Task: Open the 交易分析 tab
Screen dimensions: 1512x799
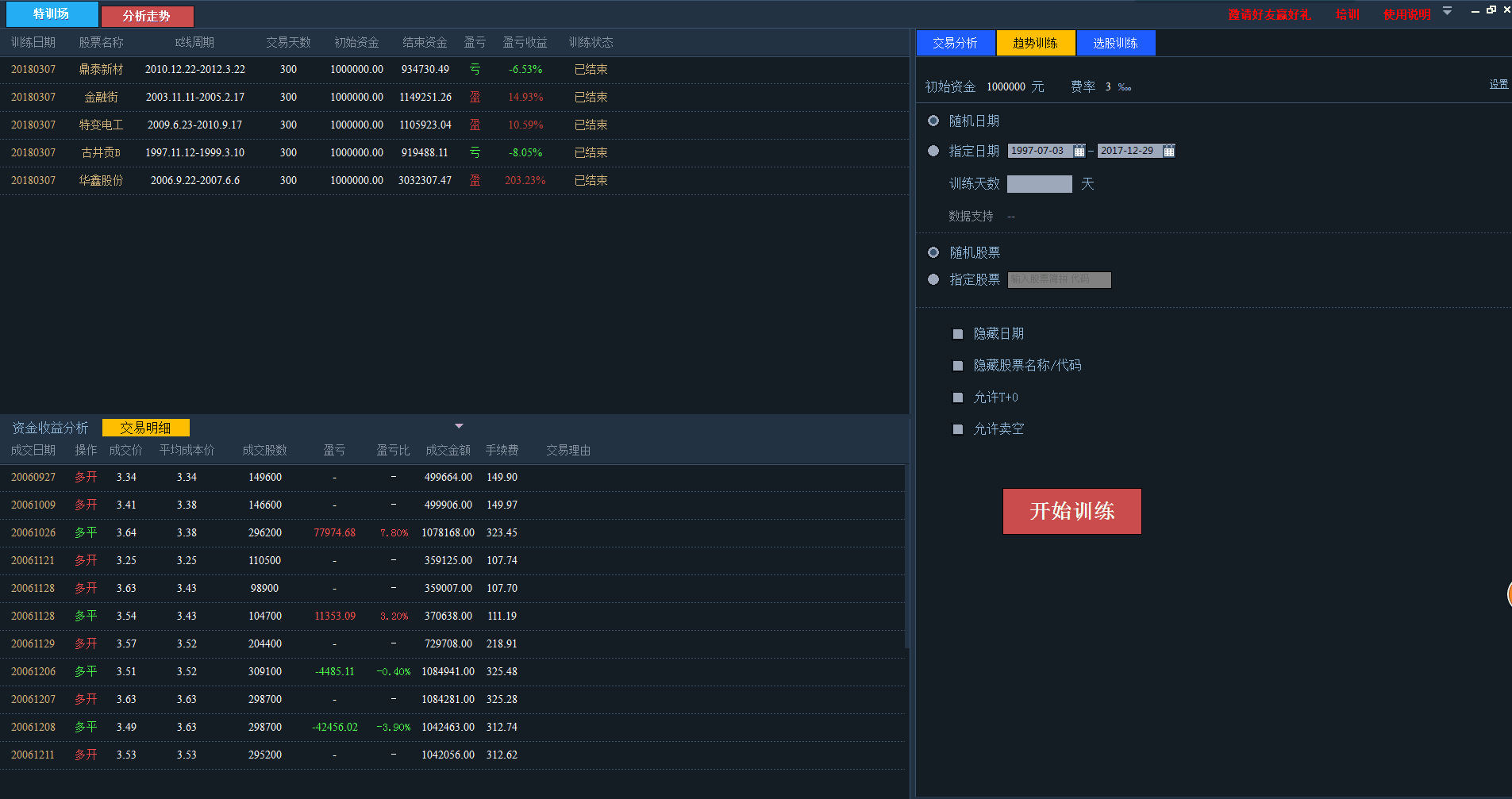Action: (x=955, y=43)
